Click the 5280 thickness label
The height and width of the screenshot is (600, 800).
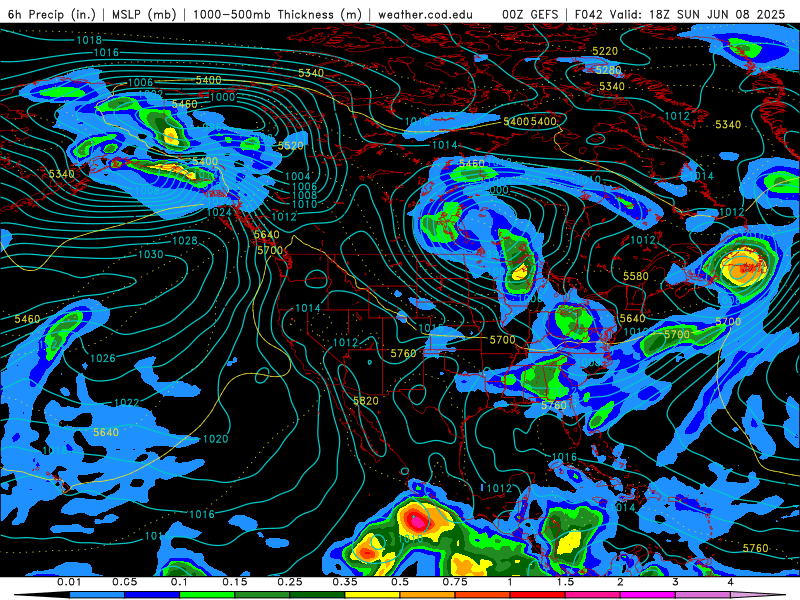[x=608, y=70]
